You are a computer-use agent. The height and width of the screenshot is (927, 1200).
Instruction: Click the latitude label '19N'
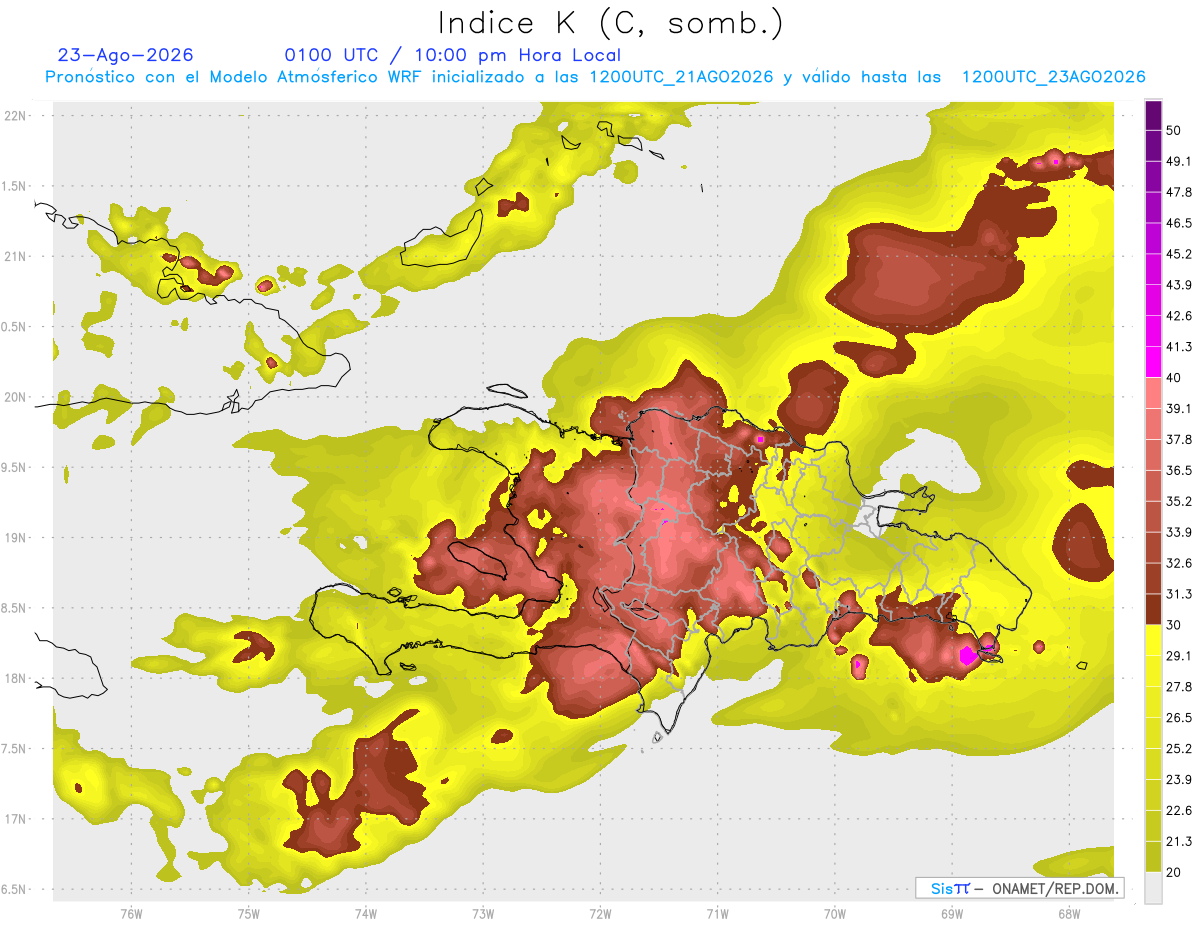[15, 538]
